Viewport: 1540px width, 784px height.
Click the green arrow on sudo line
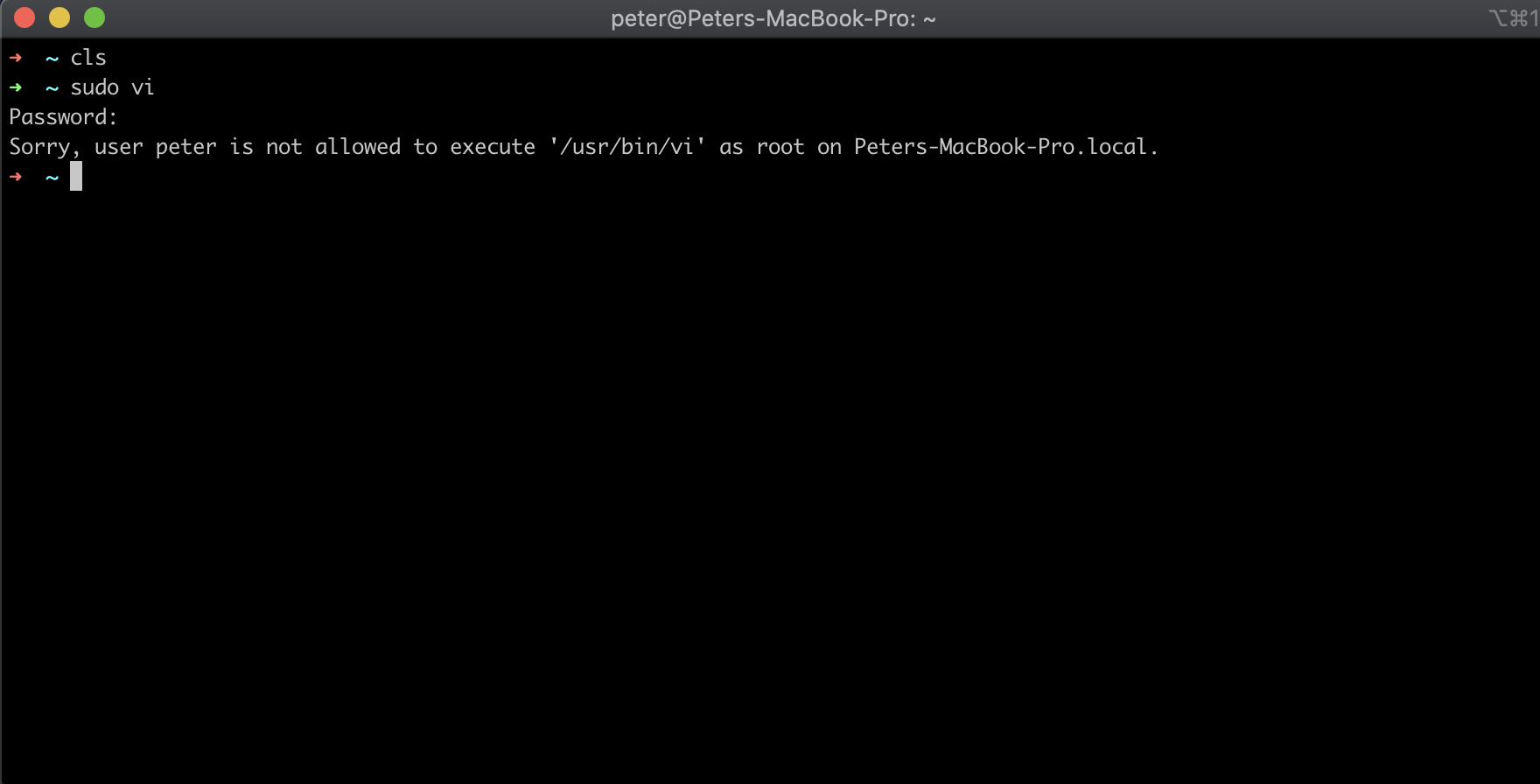(16, 87)
